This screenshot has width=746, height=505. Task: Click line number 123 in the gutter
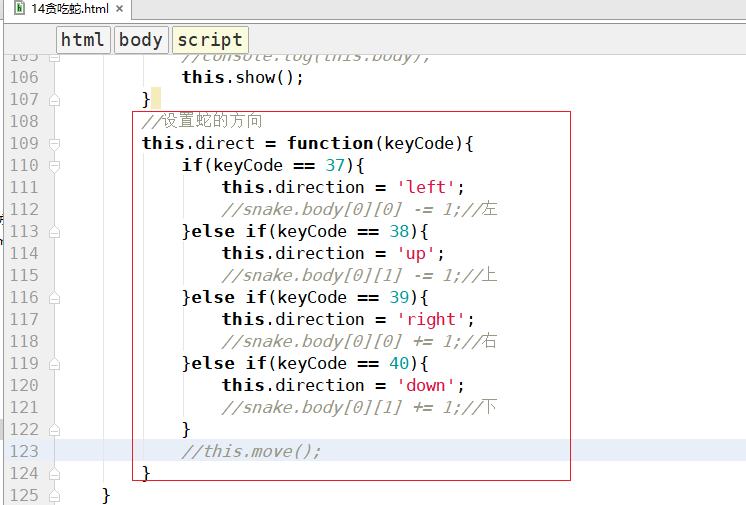point(23,451)
